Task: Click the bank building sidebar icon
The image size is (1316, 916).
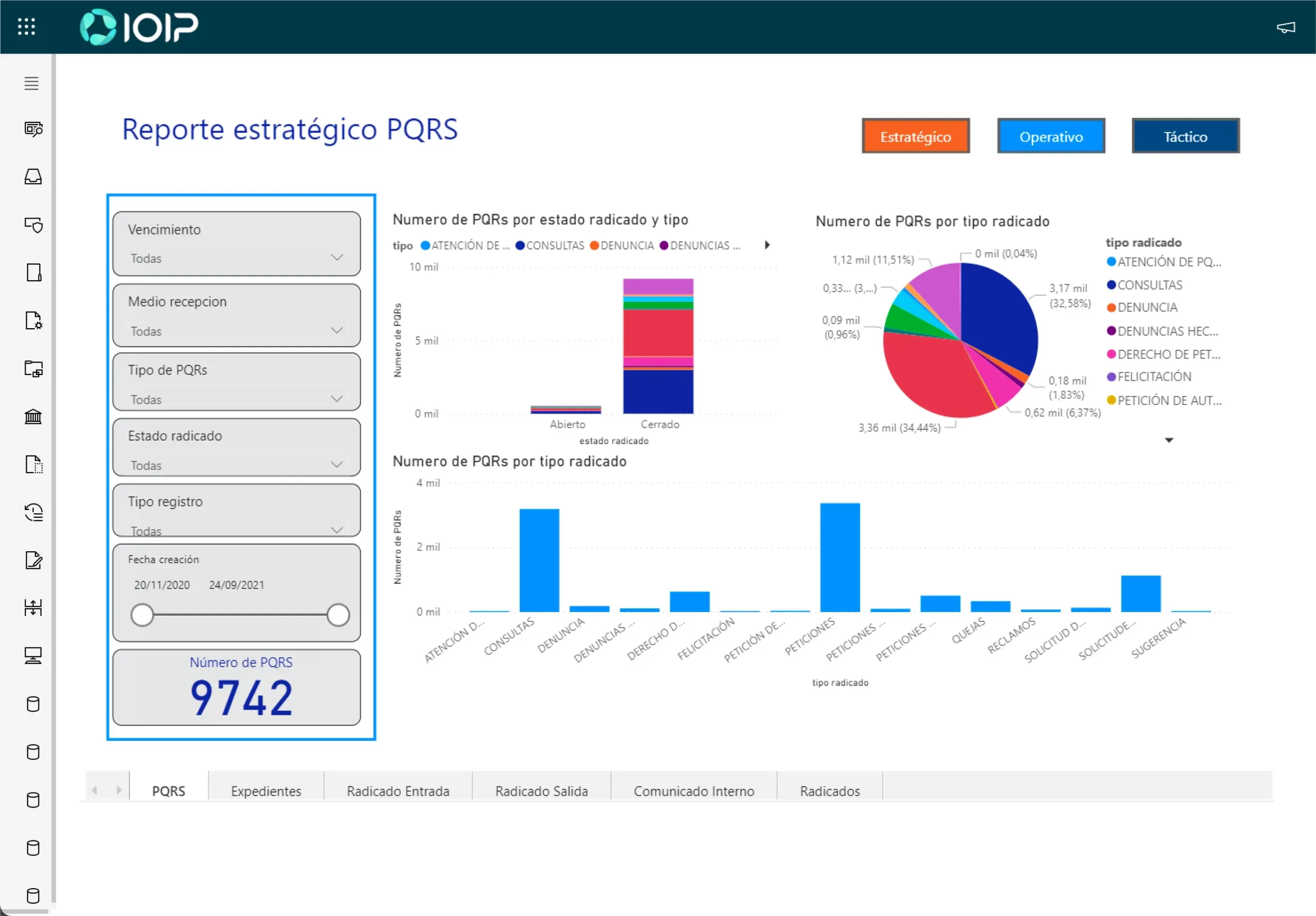Action: click(x=33, y=417)
